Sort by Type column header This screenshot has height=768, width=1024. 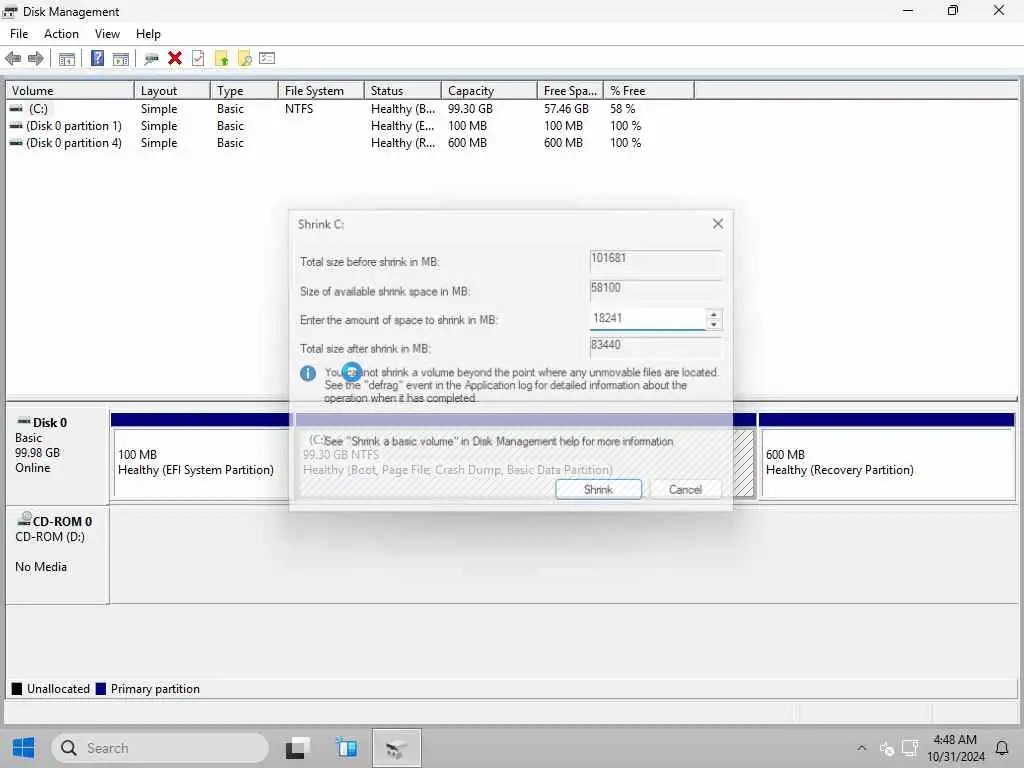point(244,91)
